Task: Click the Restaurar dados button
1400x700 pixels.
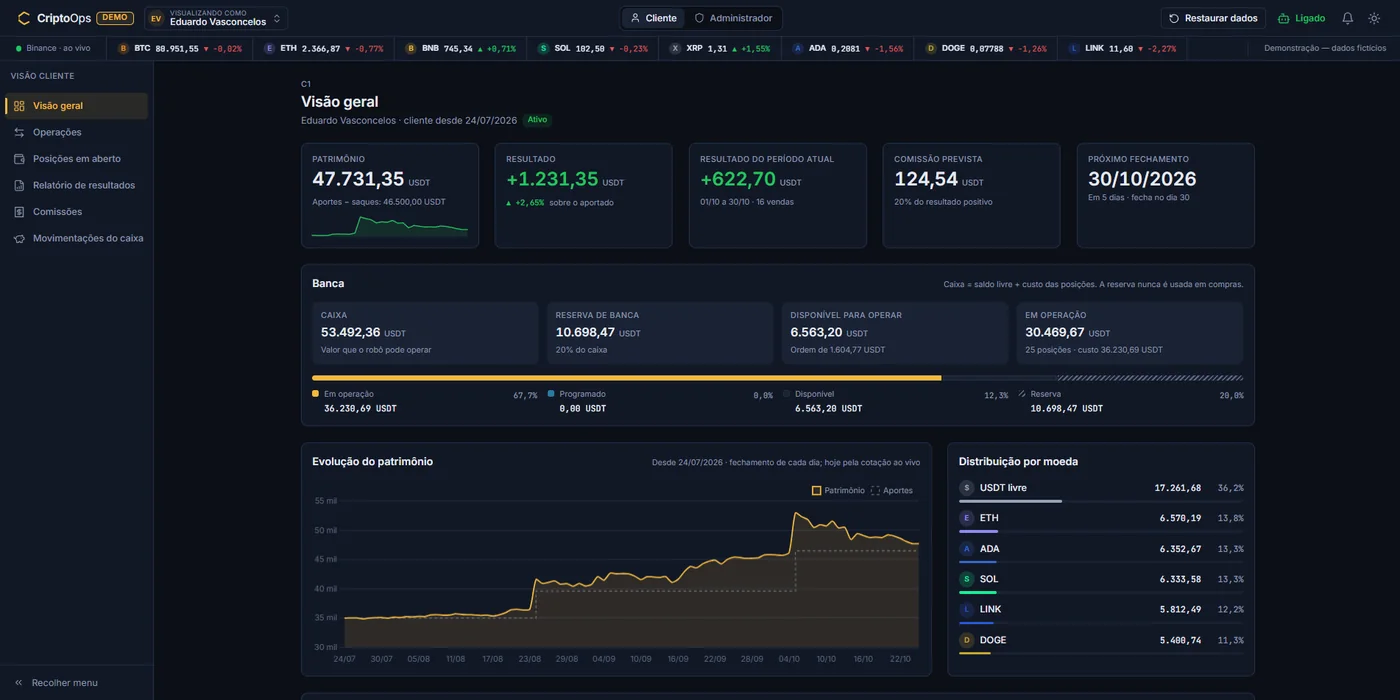Action: click(1213, 18)
